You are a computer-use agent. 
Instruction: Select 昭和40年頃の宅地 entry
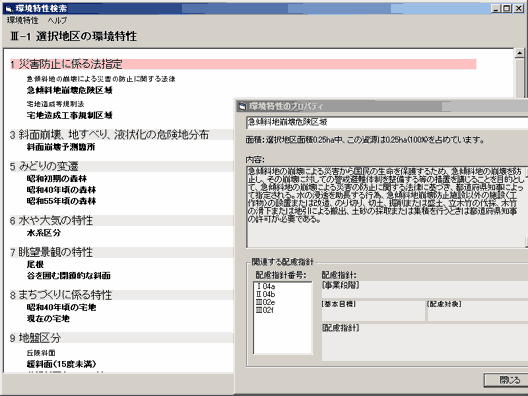[61, 307]
